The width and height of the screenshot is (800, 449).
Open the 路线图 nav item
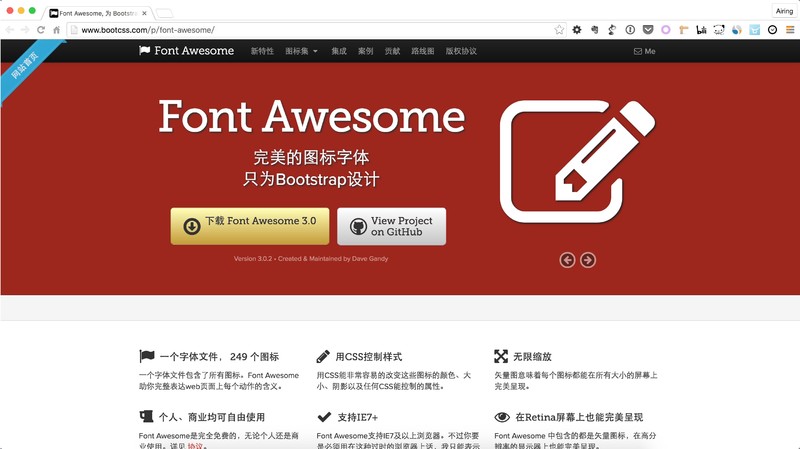point(422,51)
